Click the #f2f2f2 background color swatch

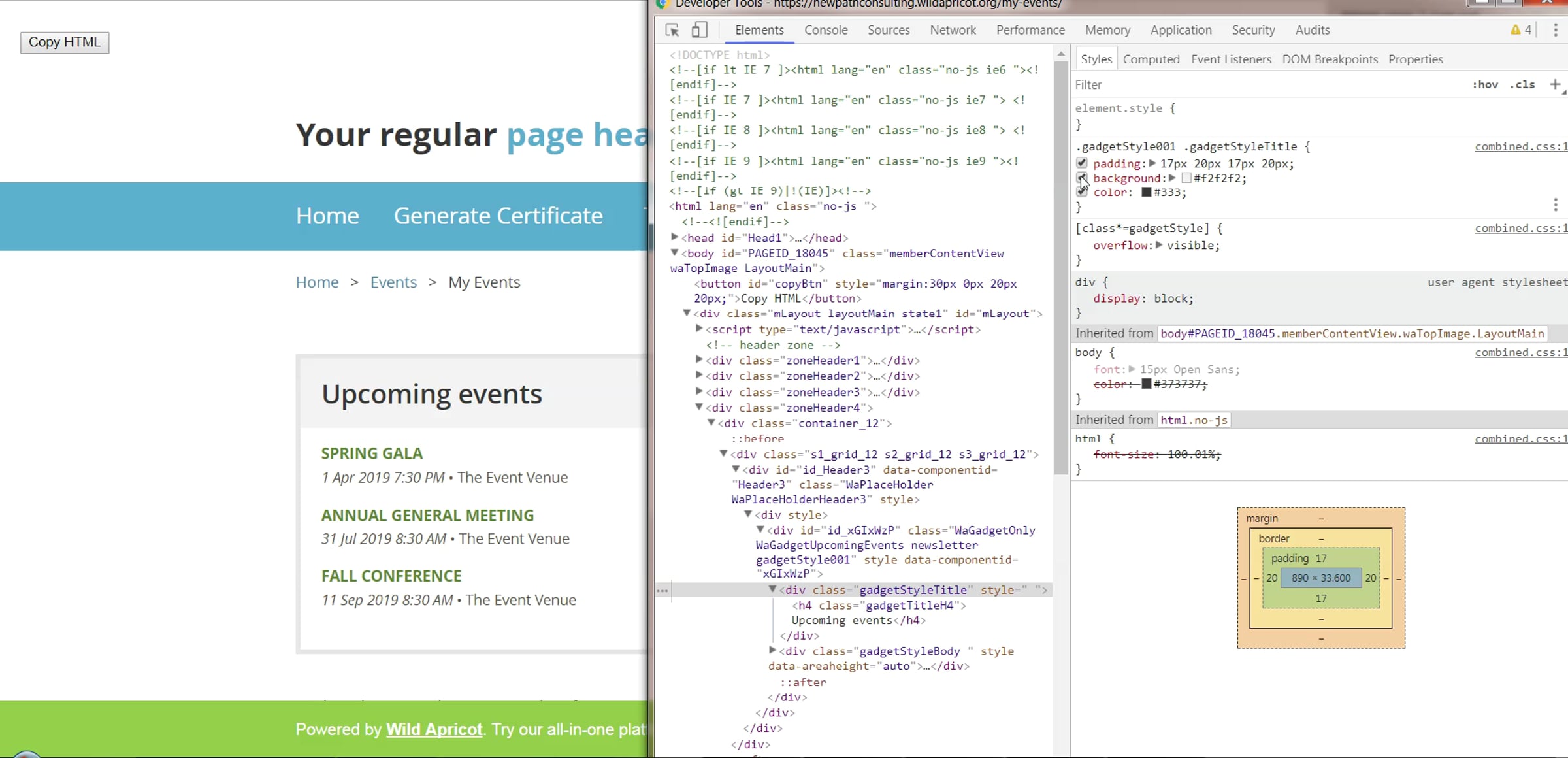point(1186,178)
